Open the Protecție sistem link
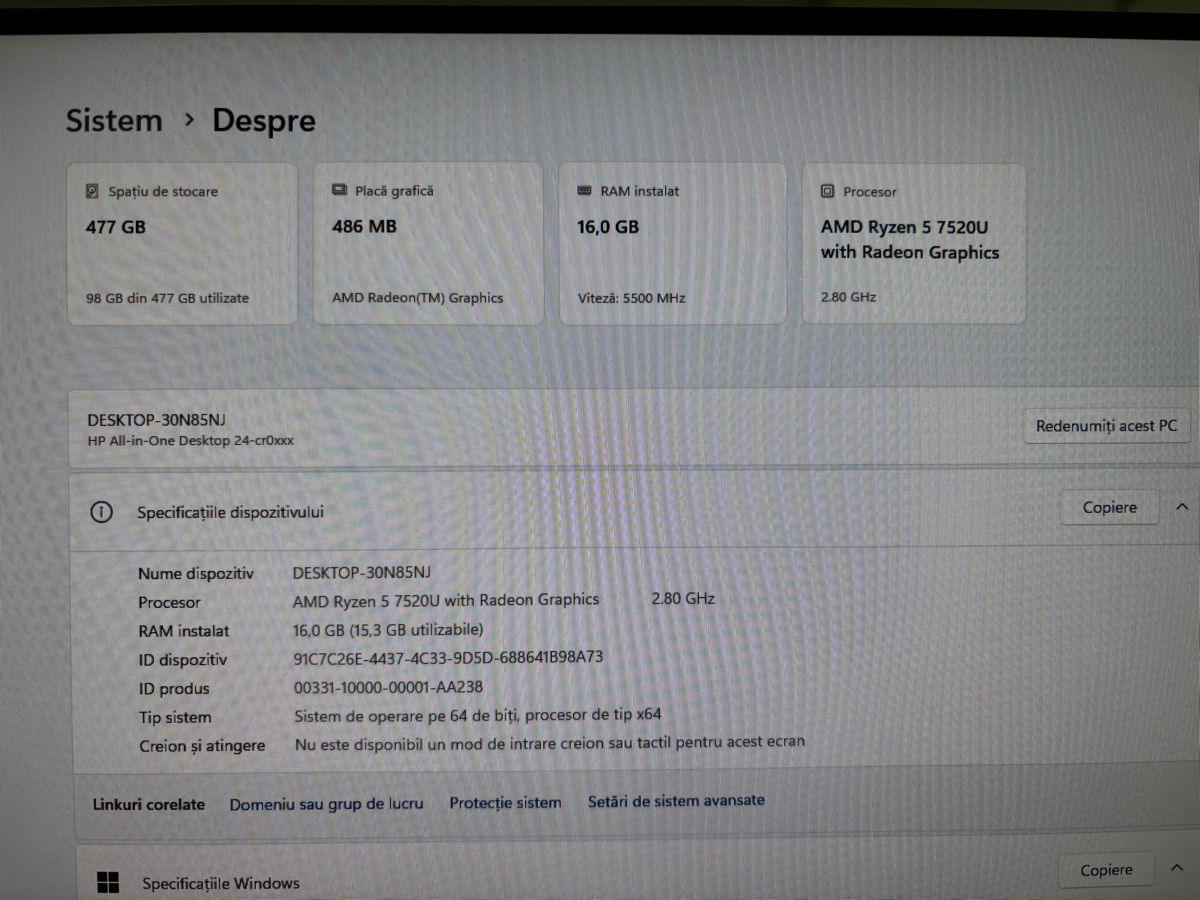The height and width of the screenshot is (900, 1200). [505, 802]
